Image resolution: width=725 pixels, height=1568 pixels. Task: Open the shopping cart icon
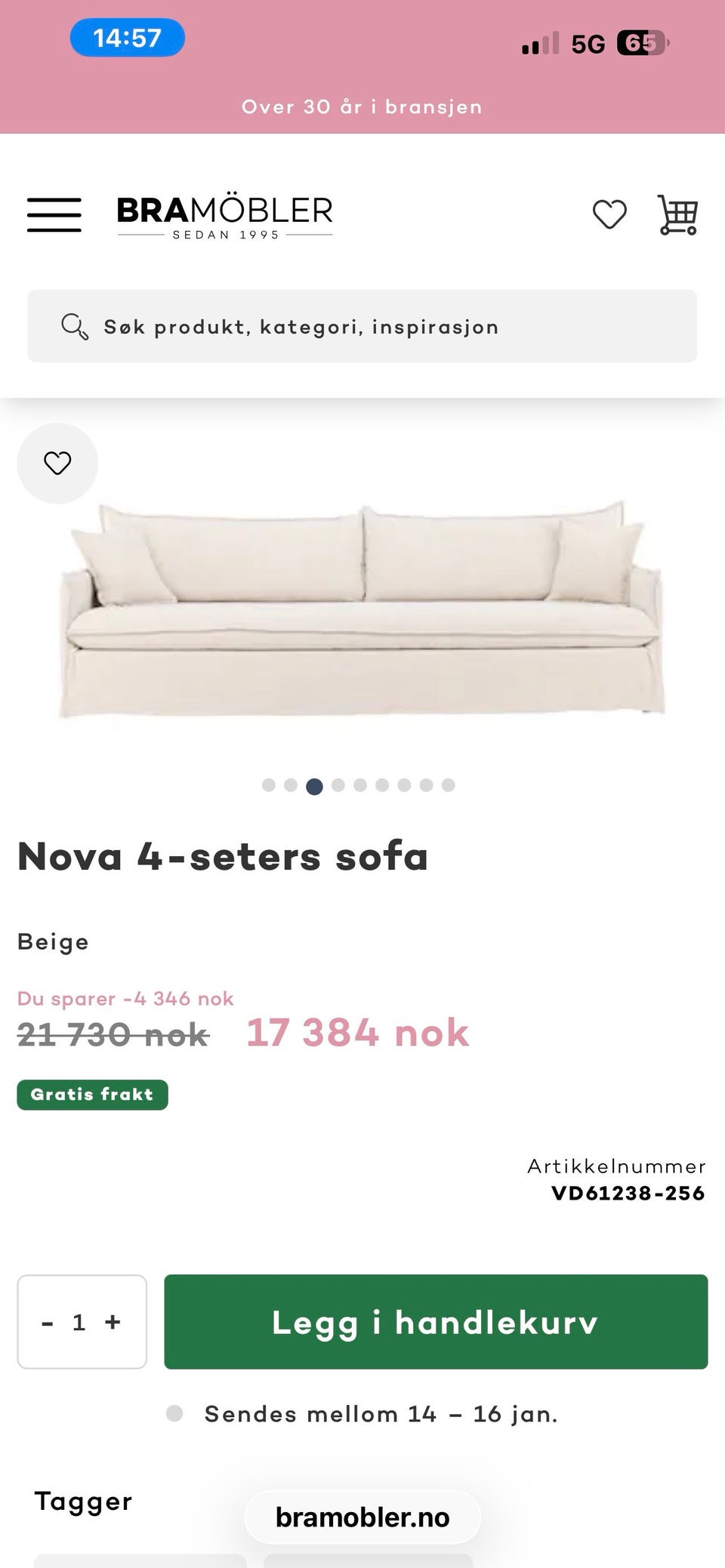[x=677, y=214]
